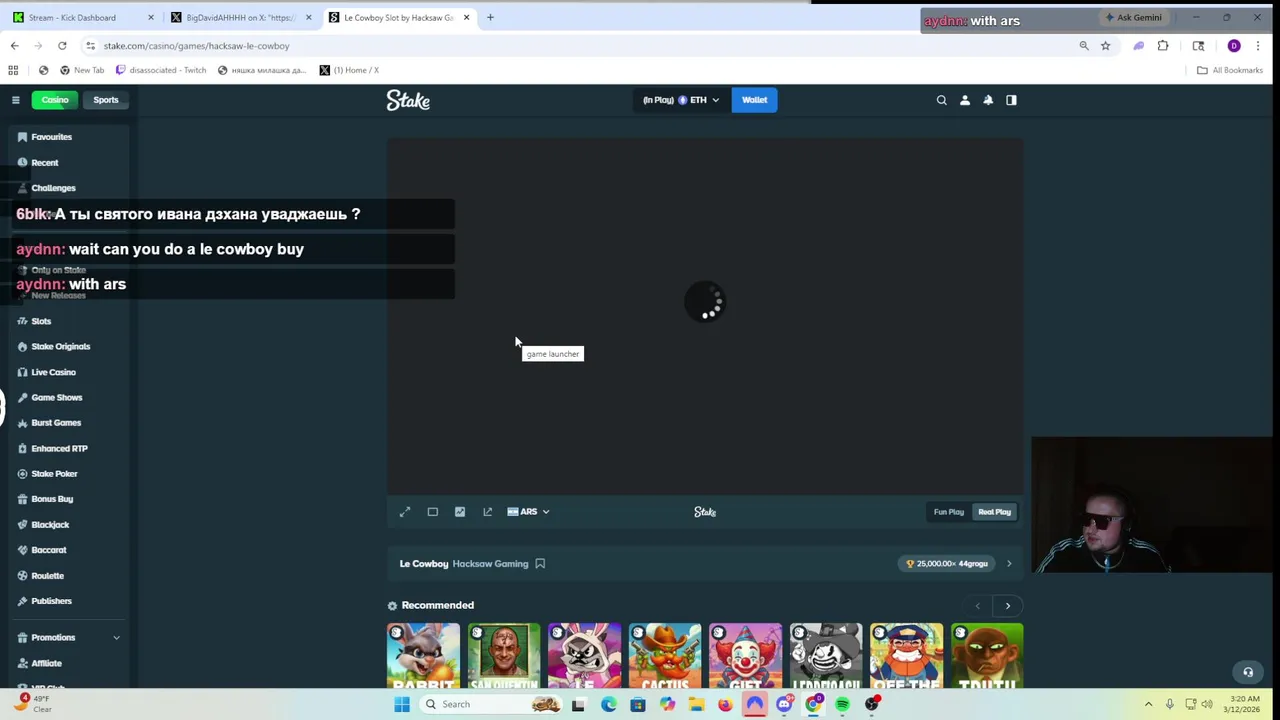Expand the game info chevron arrow
1280x720 pixels.
(x=1008, y=564)
